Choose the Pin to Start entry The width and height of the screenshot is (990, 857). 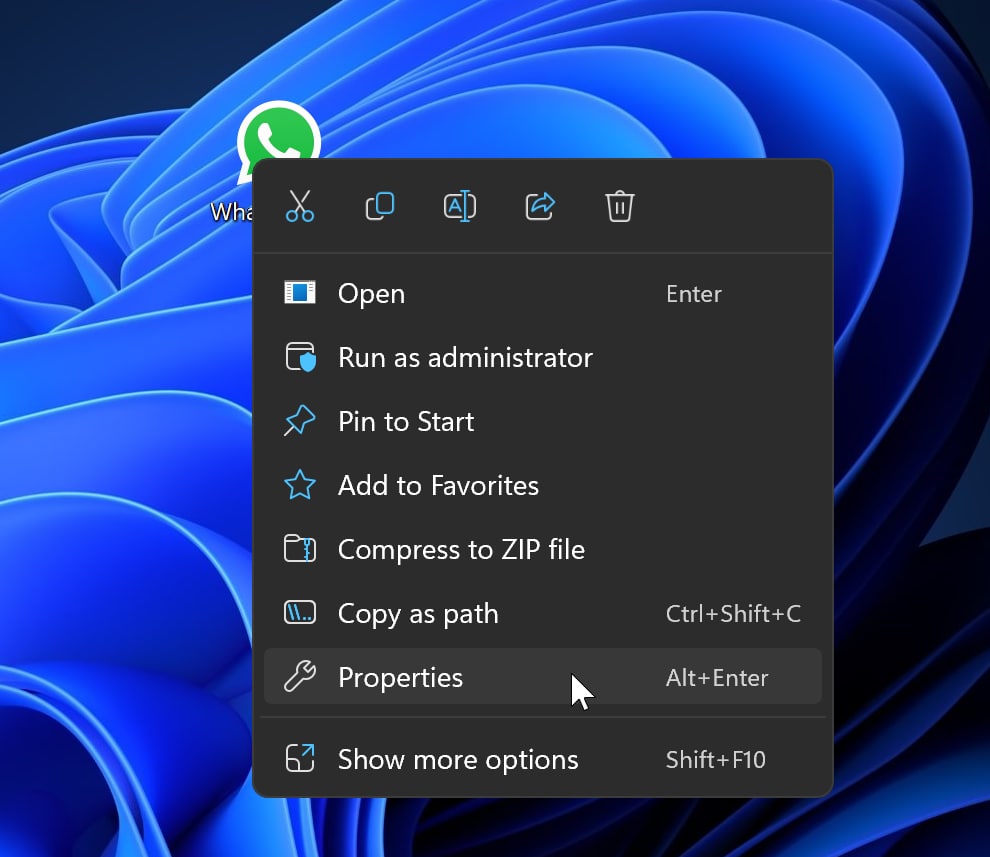coord(406,422)
